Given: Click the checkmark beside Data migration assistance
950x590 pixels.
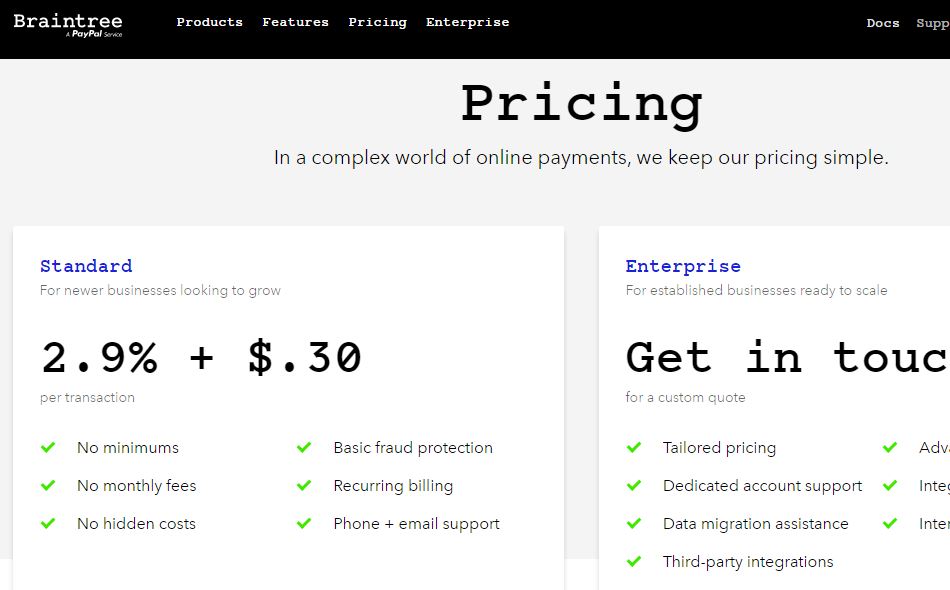Looking at the screenshot, I should 634,523.
